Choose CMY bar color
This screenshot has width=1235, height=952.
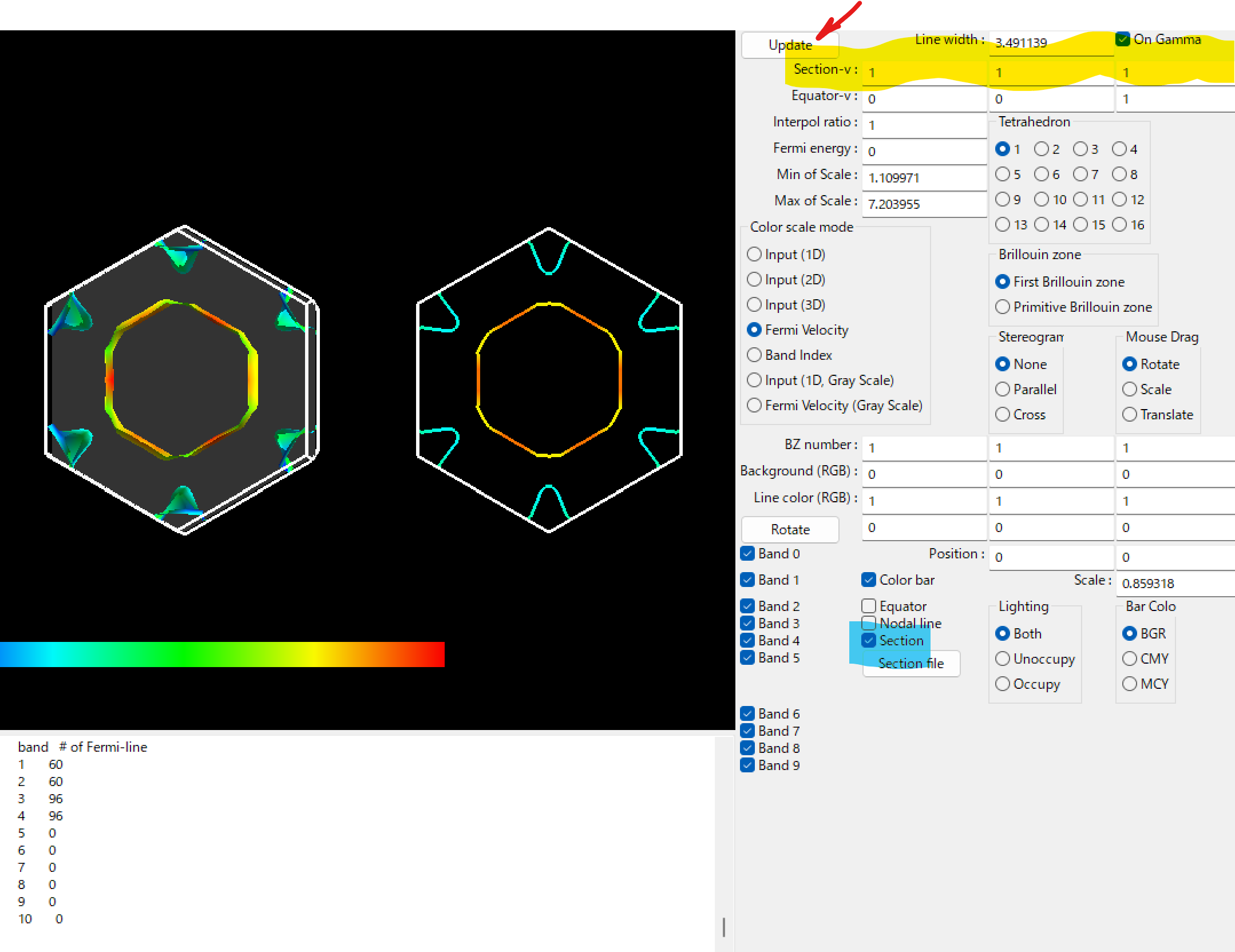pos(1130,659)
